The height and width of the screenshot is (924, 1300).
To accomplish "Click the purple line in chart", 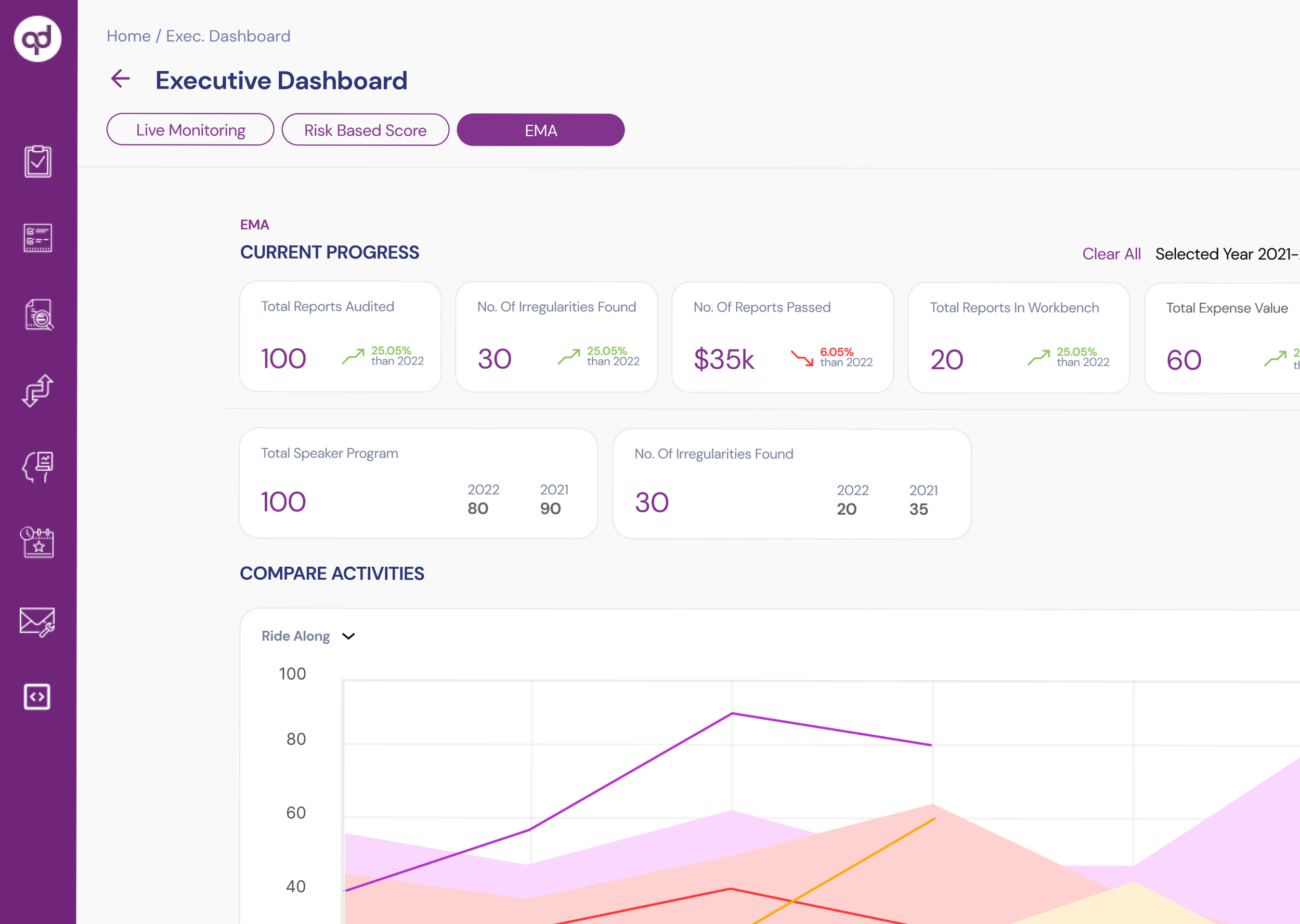I will point(631,771).
